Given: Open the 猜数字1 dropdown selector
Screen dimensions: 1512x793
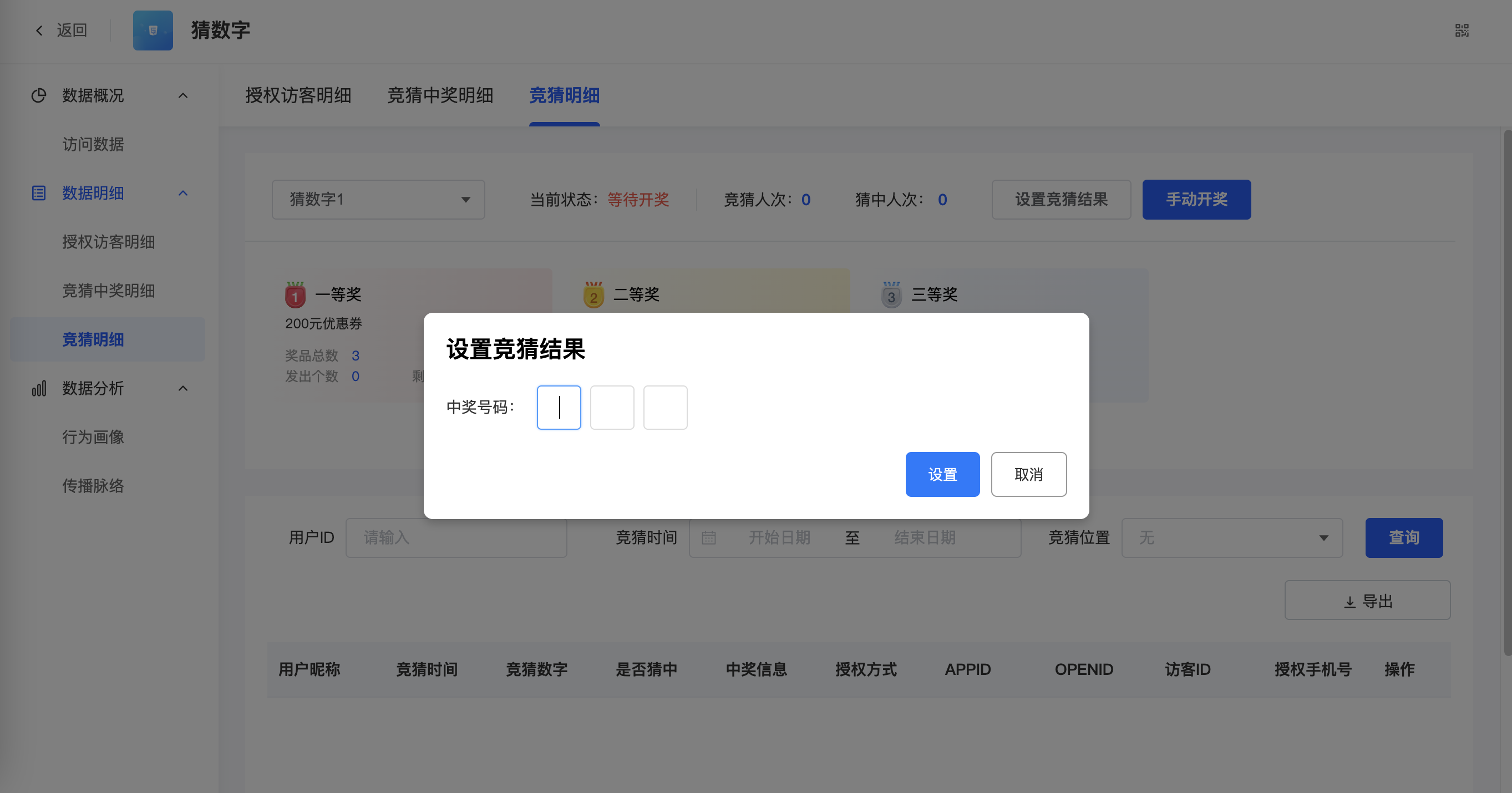Looking at the screenshot, I should click(379, 200).
